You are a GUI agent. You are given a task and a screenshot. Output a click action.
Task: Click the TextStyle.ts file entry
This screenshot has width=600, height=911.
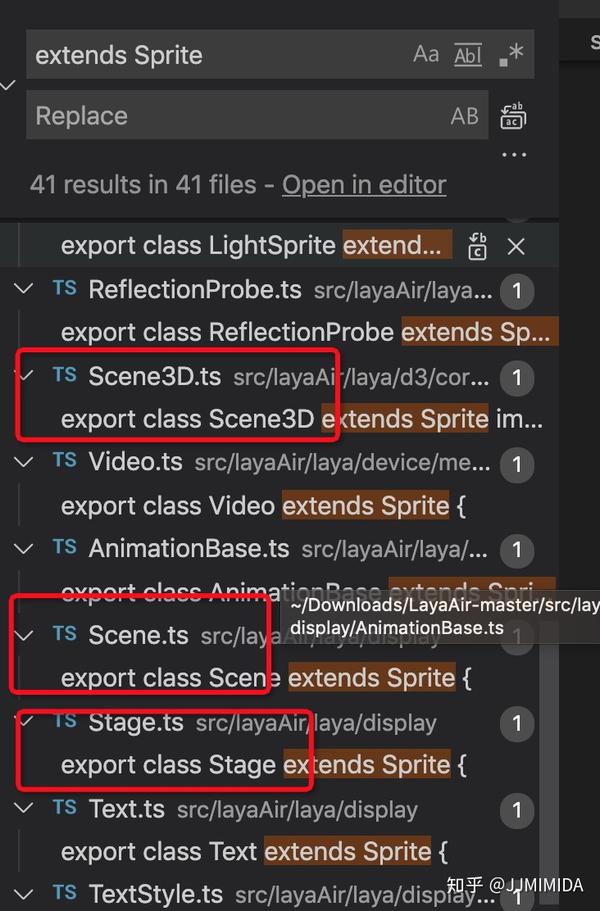tap(155, 893)
